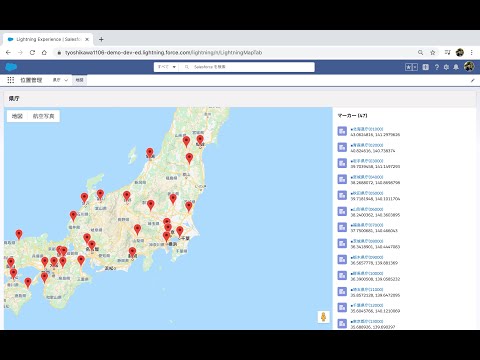The width and height of the screenshot is (480, 360).
Task: Select the map pin at Tottori
Action: coord(19,235)
